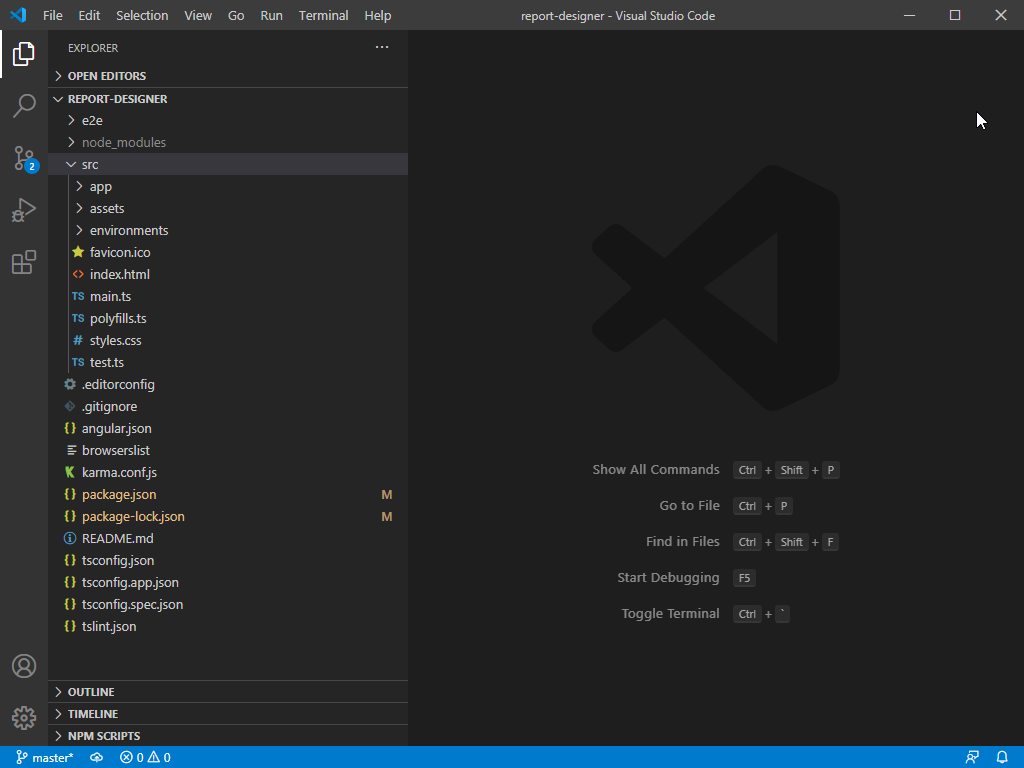Screen dimensions: 1024x768
Task: Open the modified package.json file
Action: point(228,494)
